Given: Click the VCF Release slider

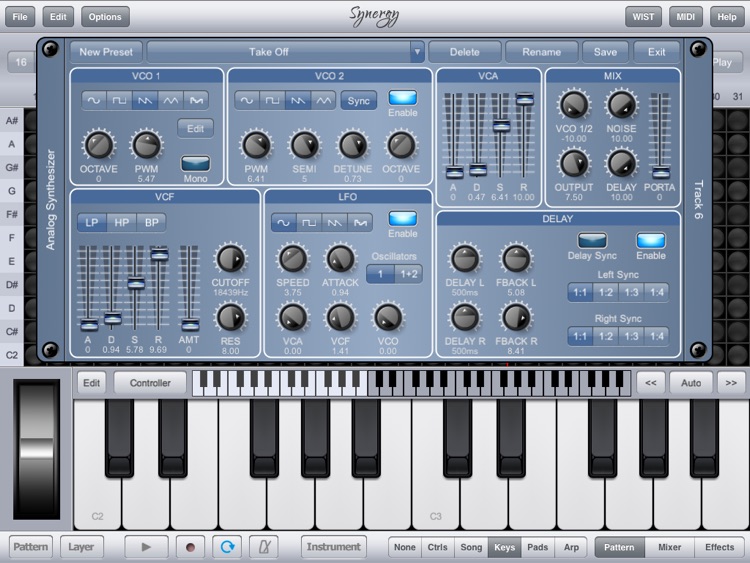Looking at the screenshot, I should (x=159, y=254).
